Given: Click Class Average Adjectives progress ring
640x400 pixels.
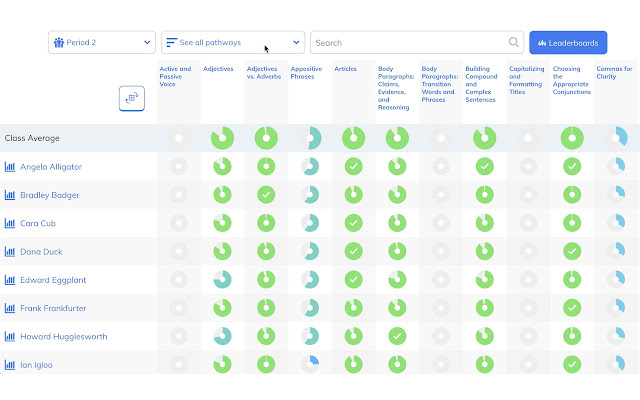Looking at the screenshot, I should (x=222, y=138).
